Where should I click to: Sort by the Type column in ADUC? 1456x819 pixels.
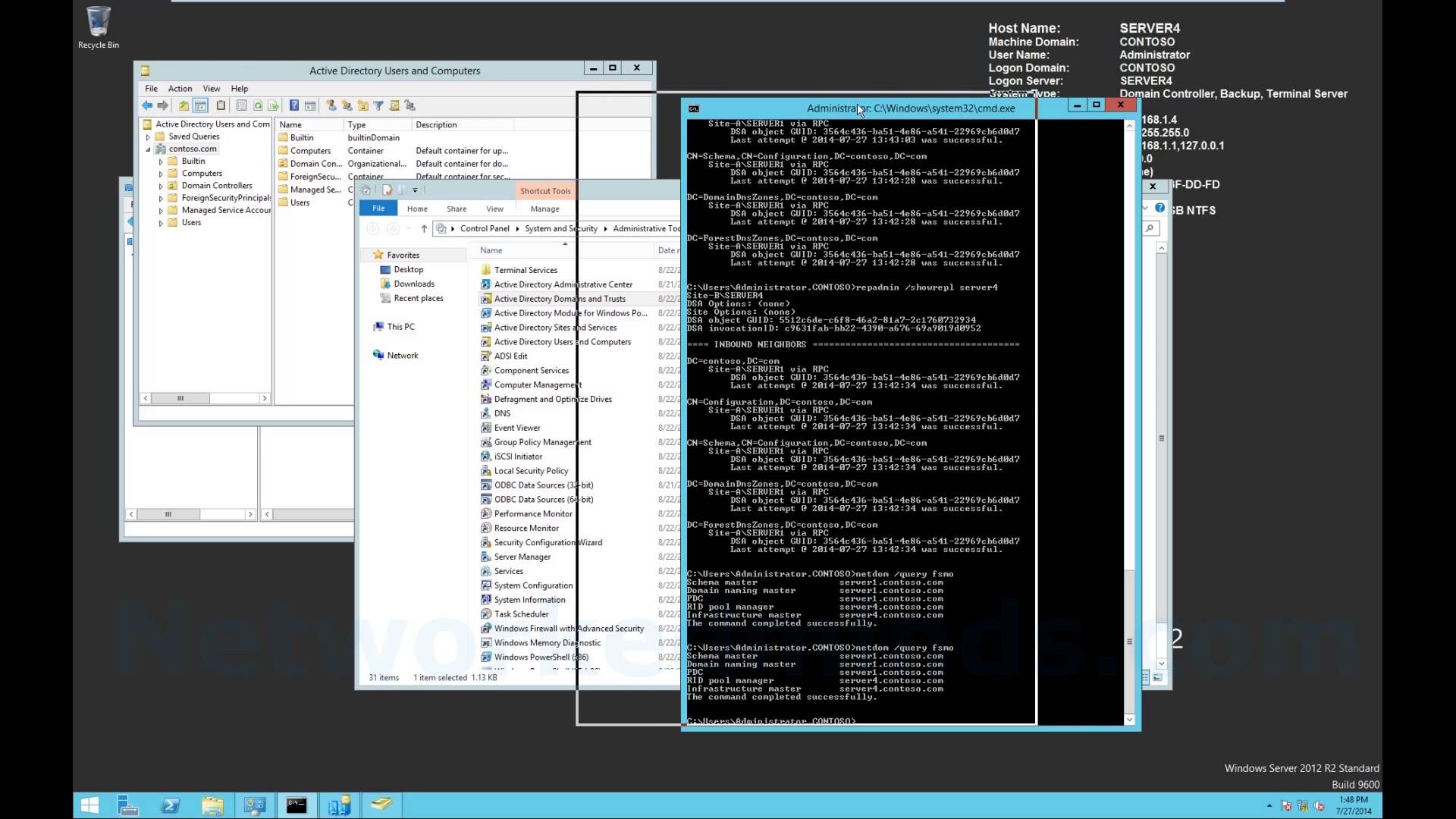pyautogui.click(x=378, y=125)
